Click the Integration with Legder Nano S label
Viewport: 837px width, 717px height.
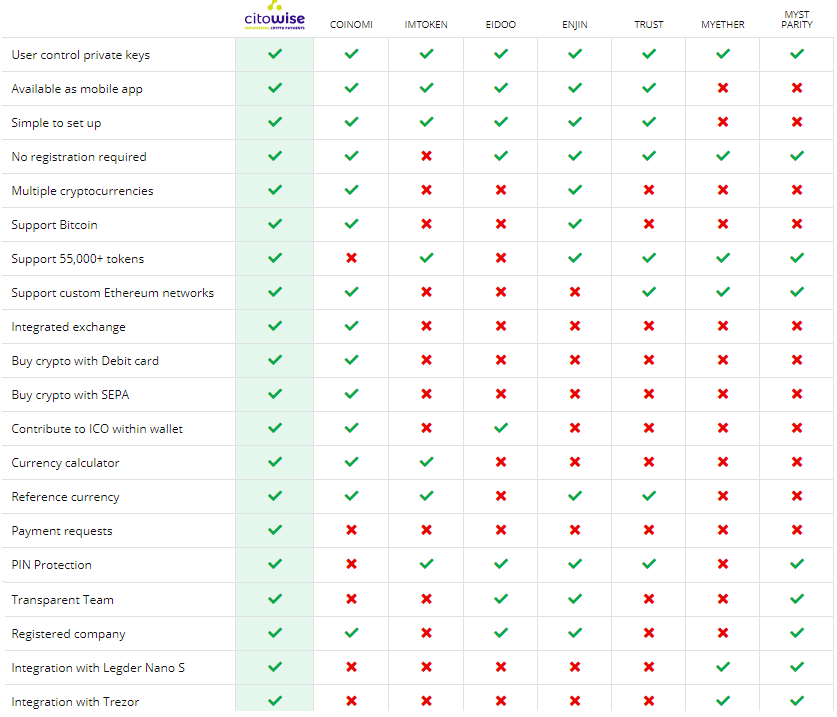point(98,668)
